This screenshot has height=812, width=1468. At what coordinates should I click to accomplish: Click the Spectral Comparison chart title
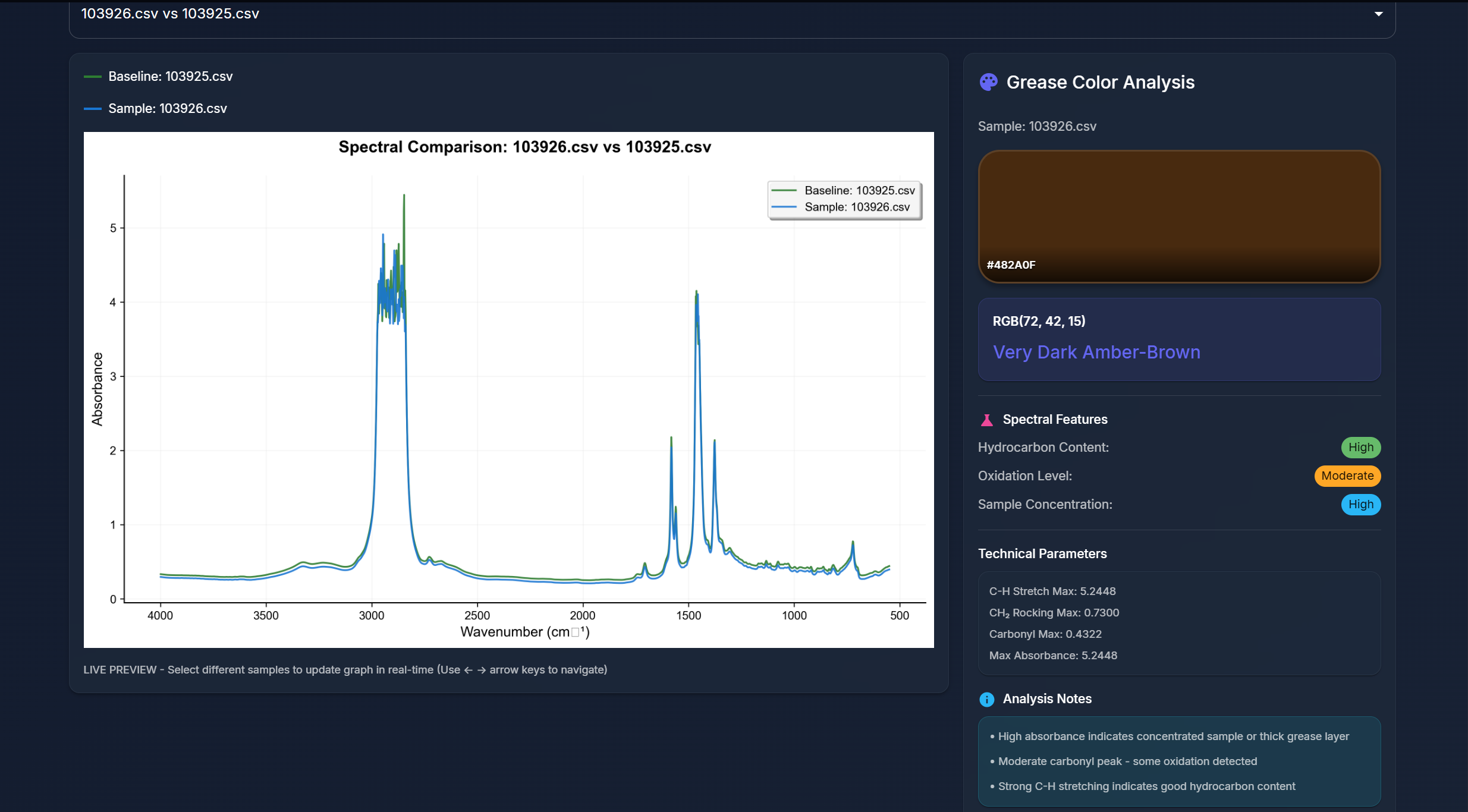tap(524, 147)
